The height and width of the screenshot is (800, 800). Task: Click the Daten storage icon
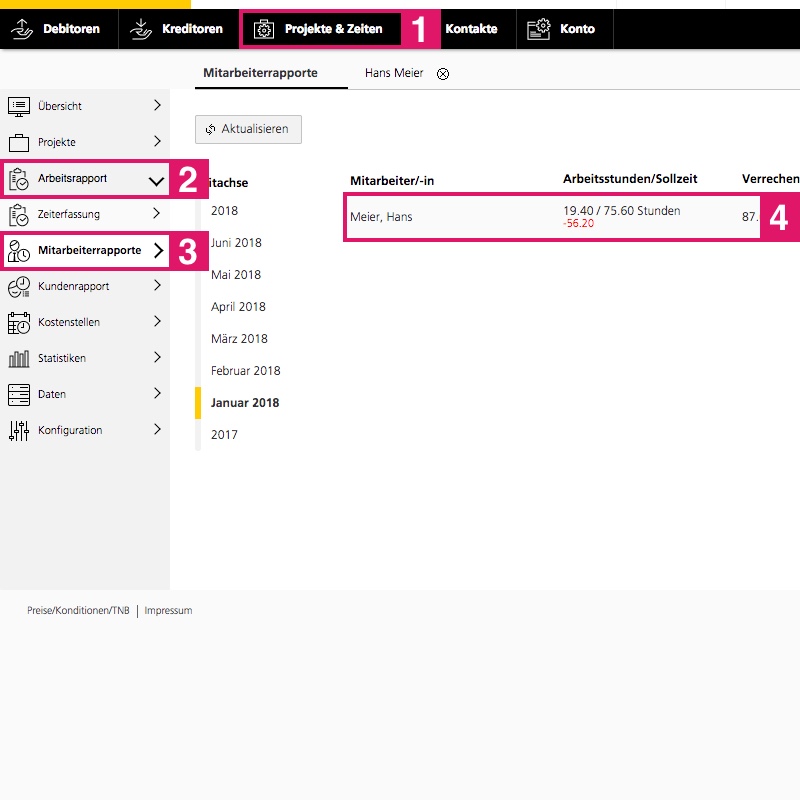click(19, 394)
